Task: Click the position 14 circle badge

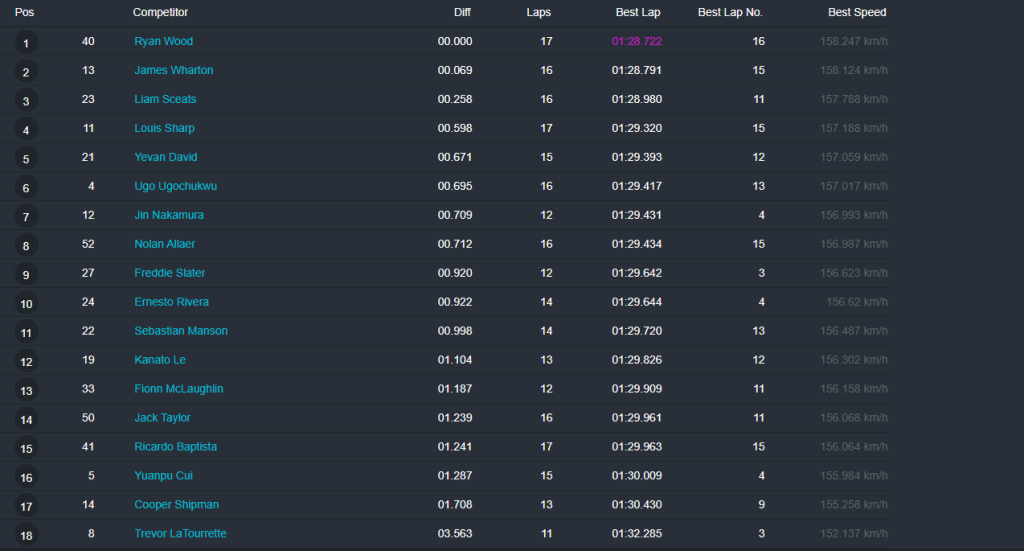Action: click(27, 419)
